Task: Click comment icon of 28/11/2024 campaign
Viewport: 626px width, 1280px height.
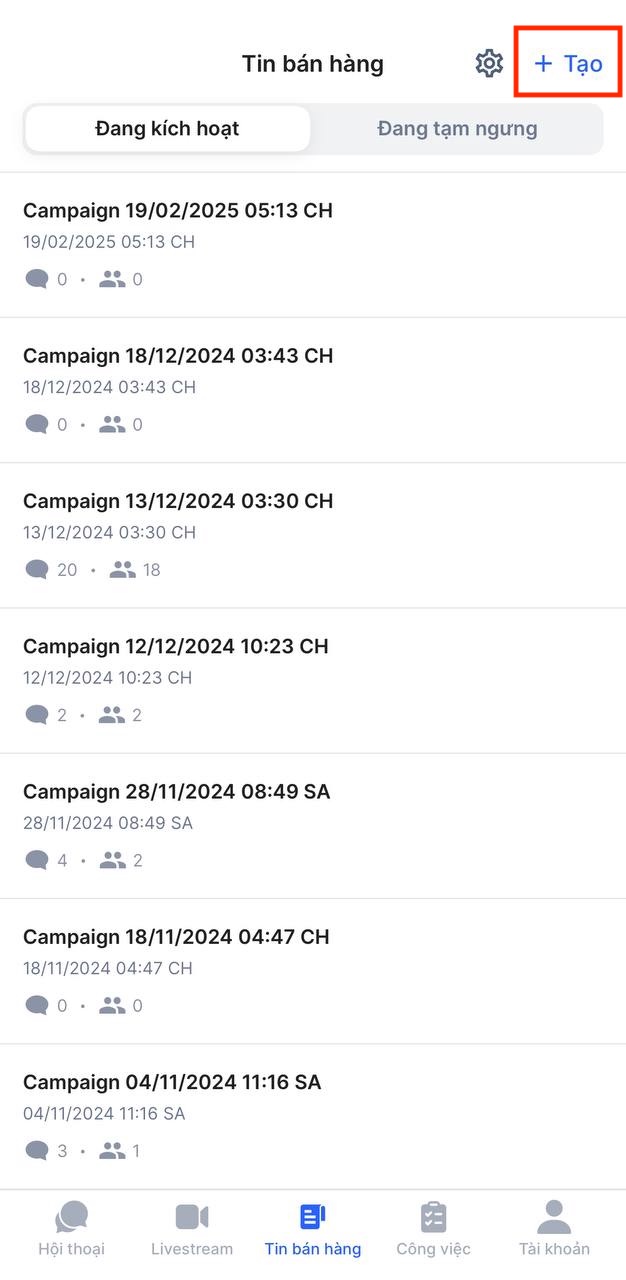Action: click(37, 860)
